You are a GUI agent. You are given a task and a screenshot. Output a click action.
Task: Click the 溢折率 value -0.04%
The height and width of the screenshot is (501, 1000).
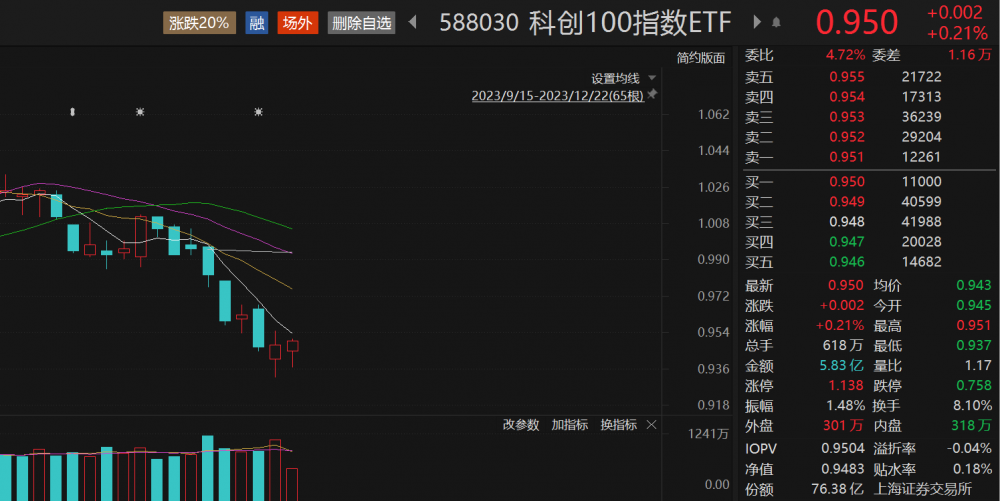pyautogui.click(x=969, y=449)
